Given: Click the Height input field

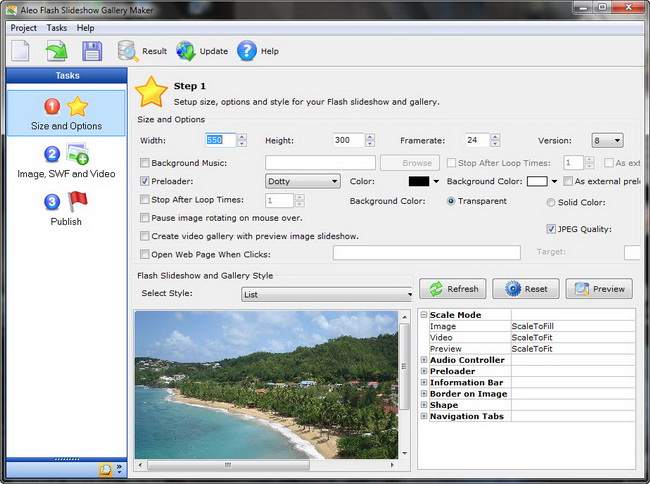Looking at the screenshot, I should (347, 140).
